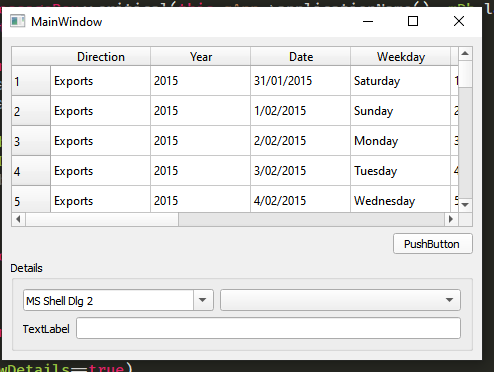Click the TextLabel label
494x372 pixels.
point(46,329)
